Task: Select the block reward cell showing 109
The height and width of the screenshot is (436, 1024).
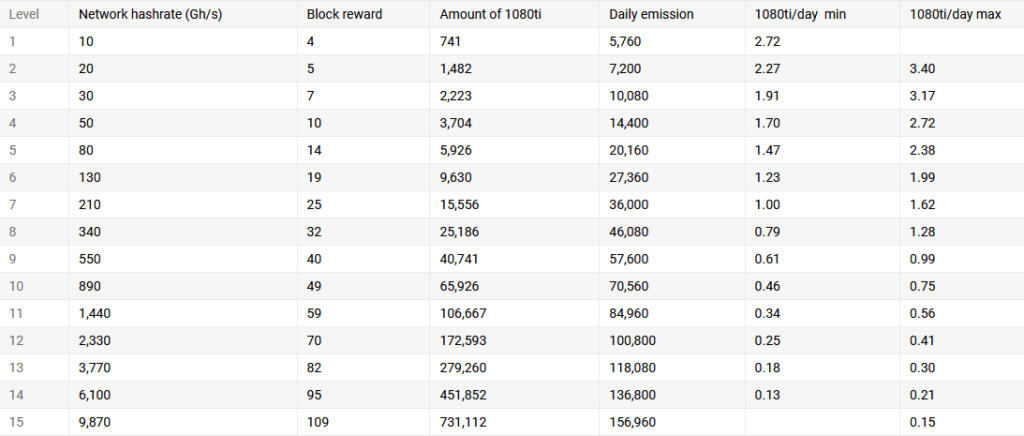Action: [363, 422]
